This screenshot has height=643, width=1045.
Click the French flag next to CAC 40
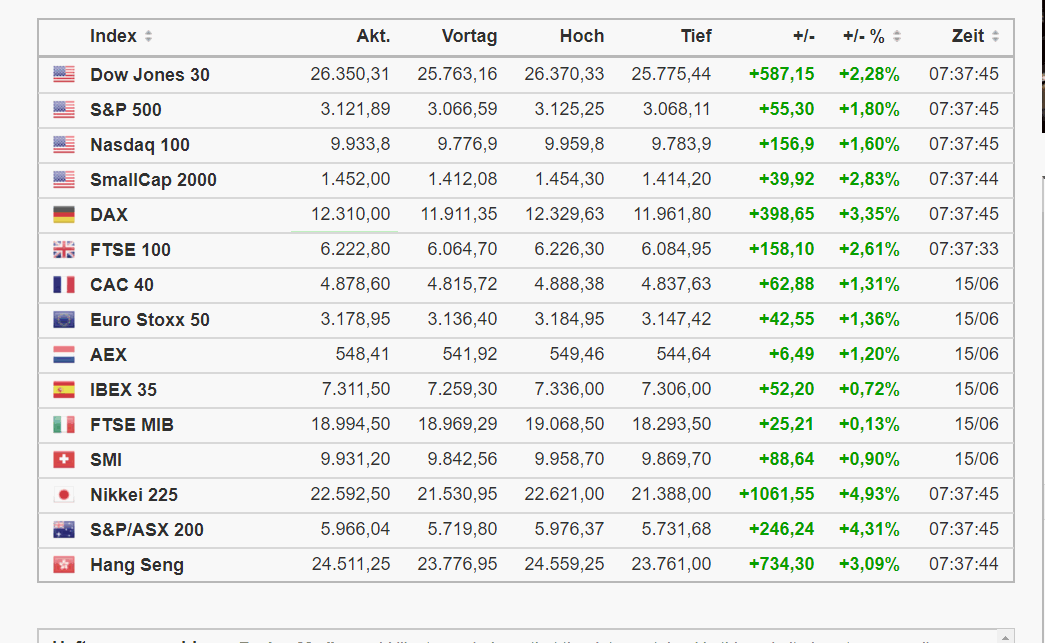[x=64, y=284]
